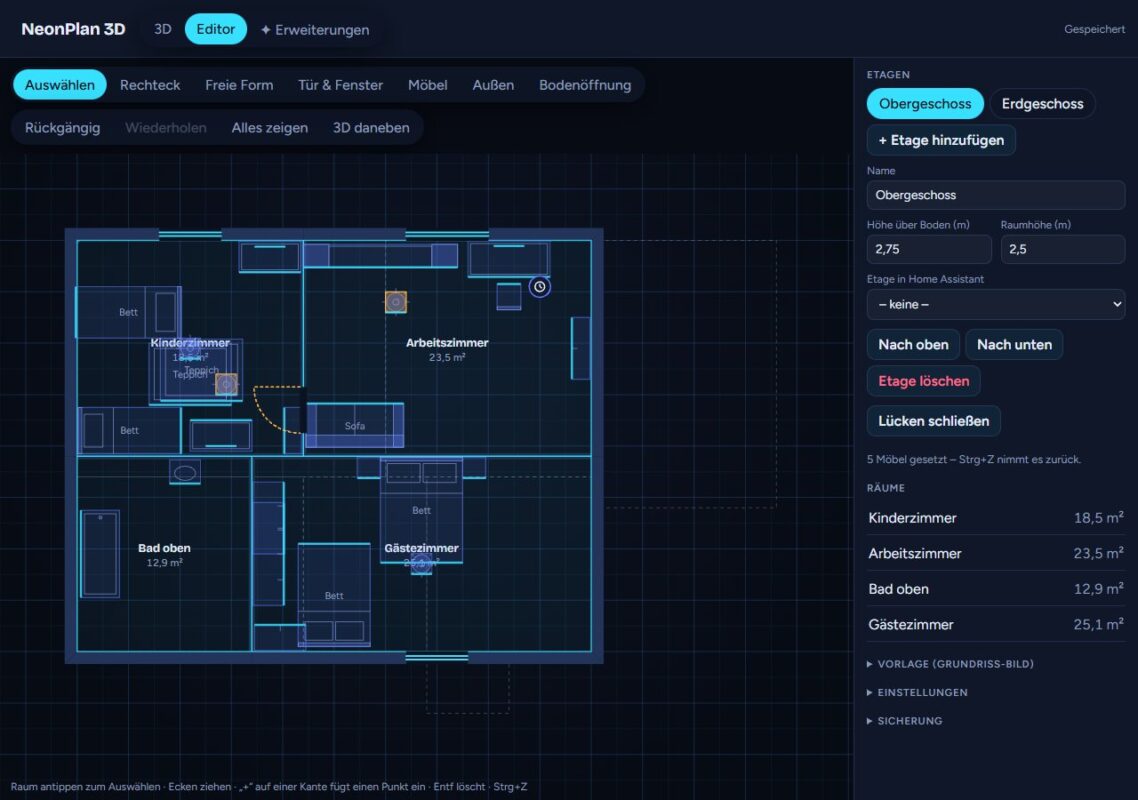Click the sparkle Erweiterungen icon
Screen dimensions: 1138x800
point(266,30)
